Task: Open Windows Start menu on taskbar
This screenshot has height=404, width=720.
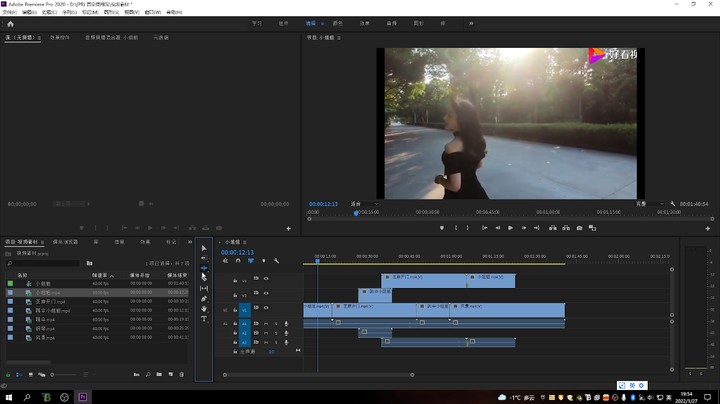Action: [8, 397]
